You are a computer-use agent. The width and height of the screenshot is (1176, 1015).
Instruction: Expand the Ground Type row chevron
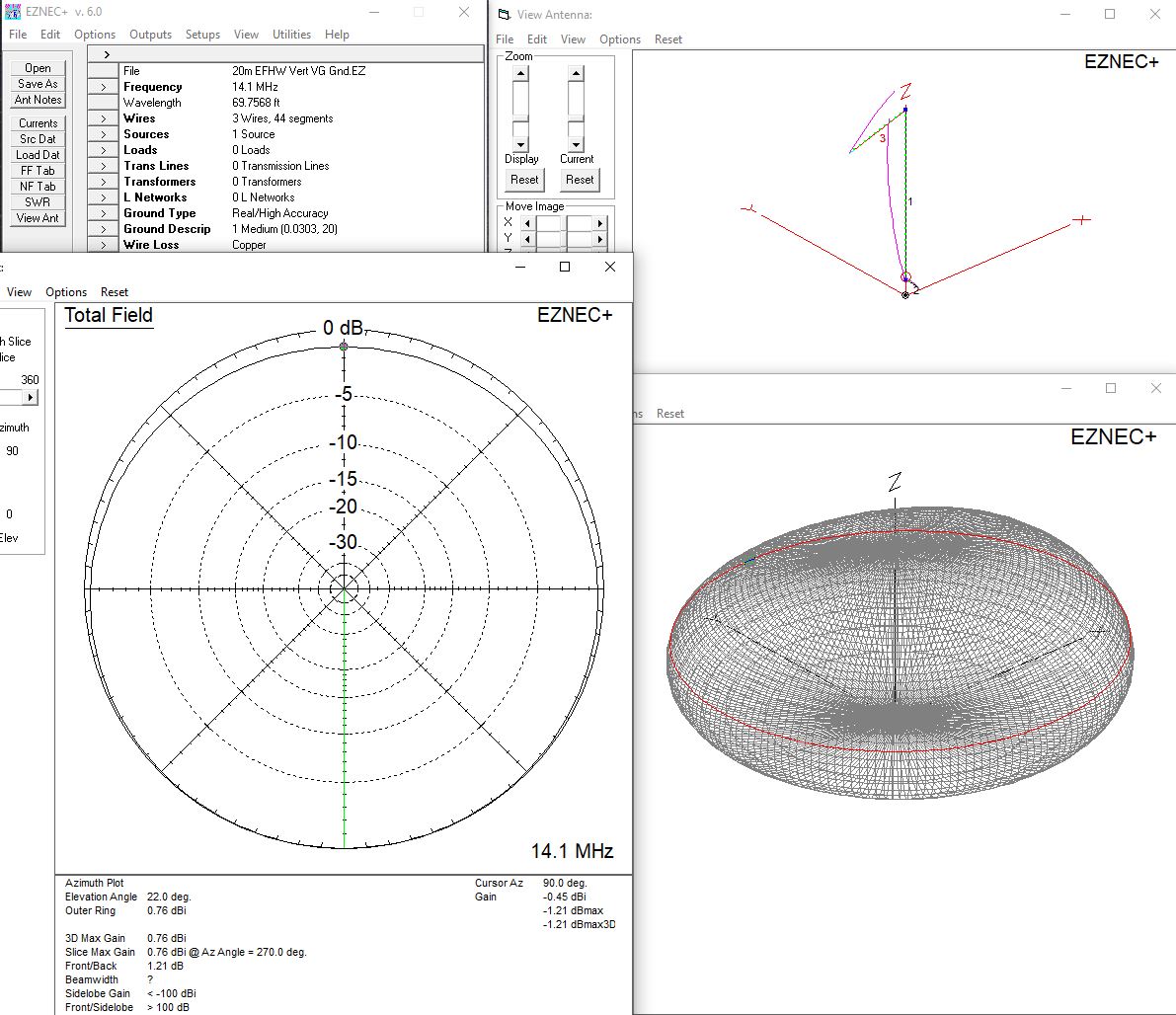(103, 212)
